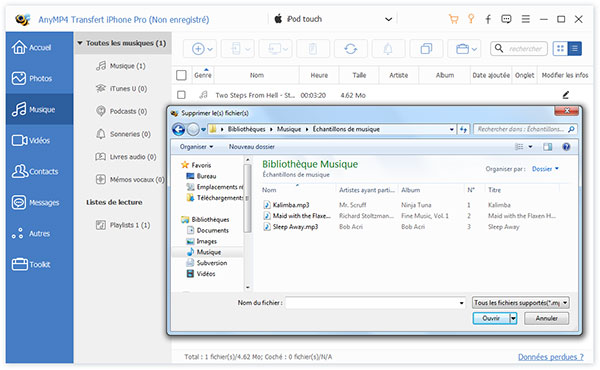Viewport: 600px width, 370px height.
Task: Click the de-duplicate copies toolbar icon
Action: [426, 49]
